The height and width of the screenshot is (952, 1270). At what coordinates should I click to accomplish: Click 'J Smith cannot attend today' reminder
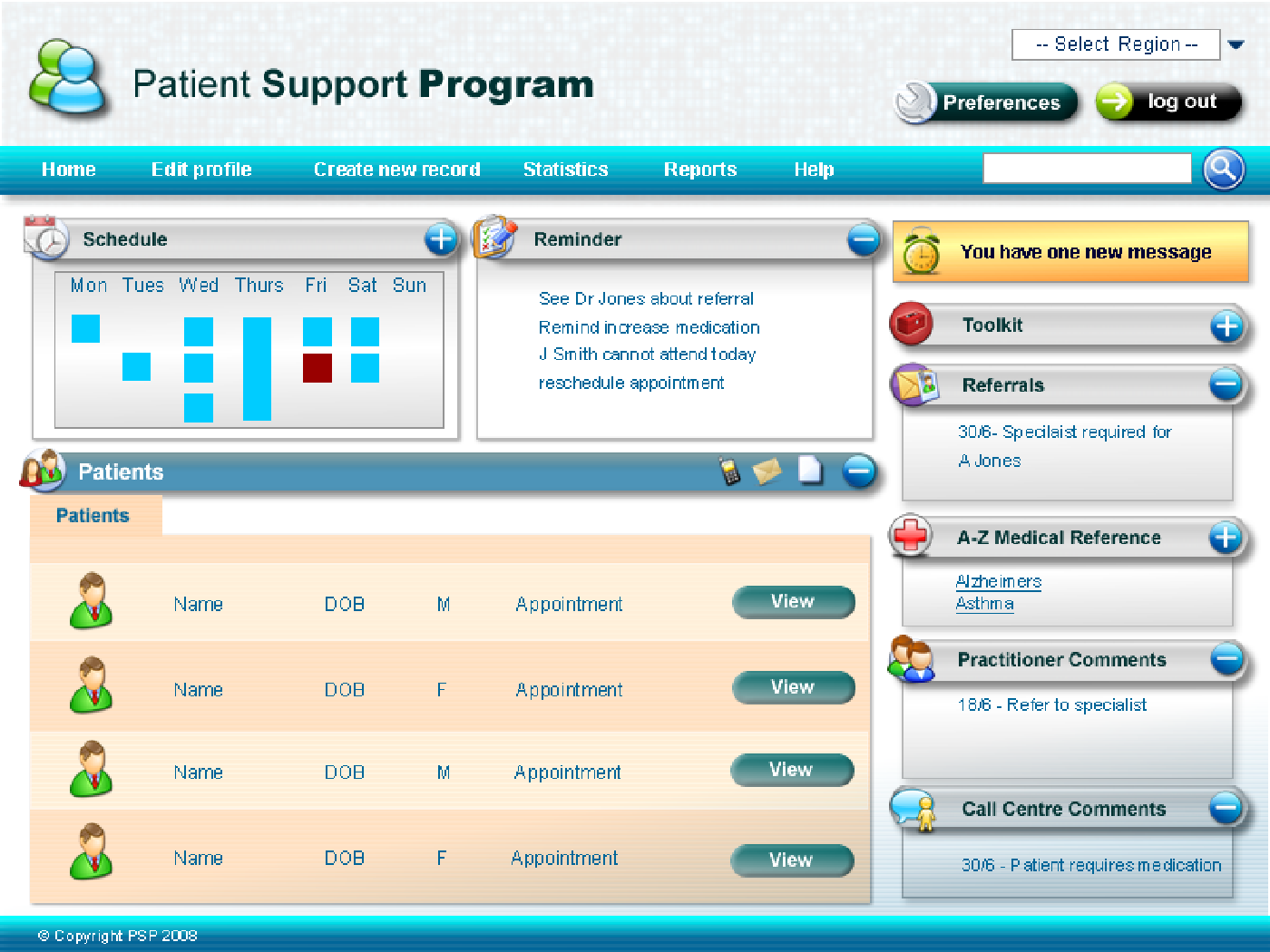[647, 355]
